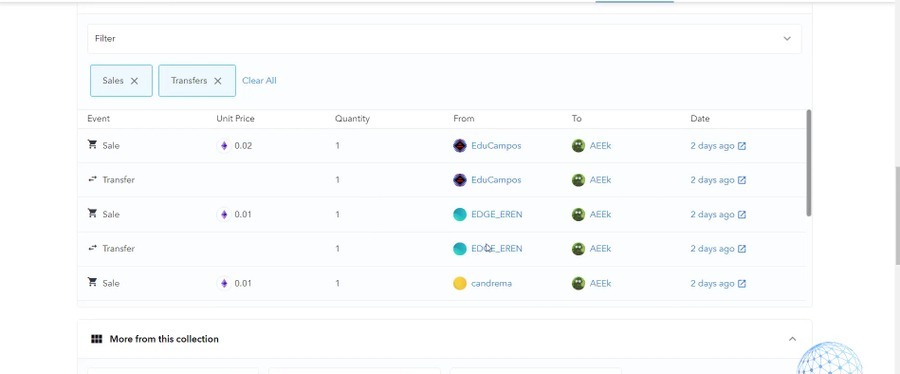The height and width of the screenshot is (374, 900).
Task: Open EduCampos profile in first Transfer row
Action: (496, 180)
